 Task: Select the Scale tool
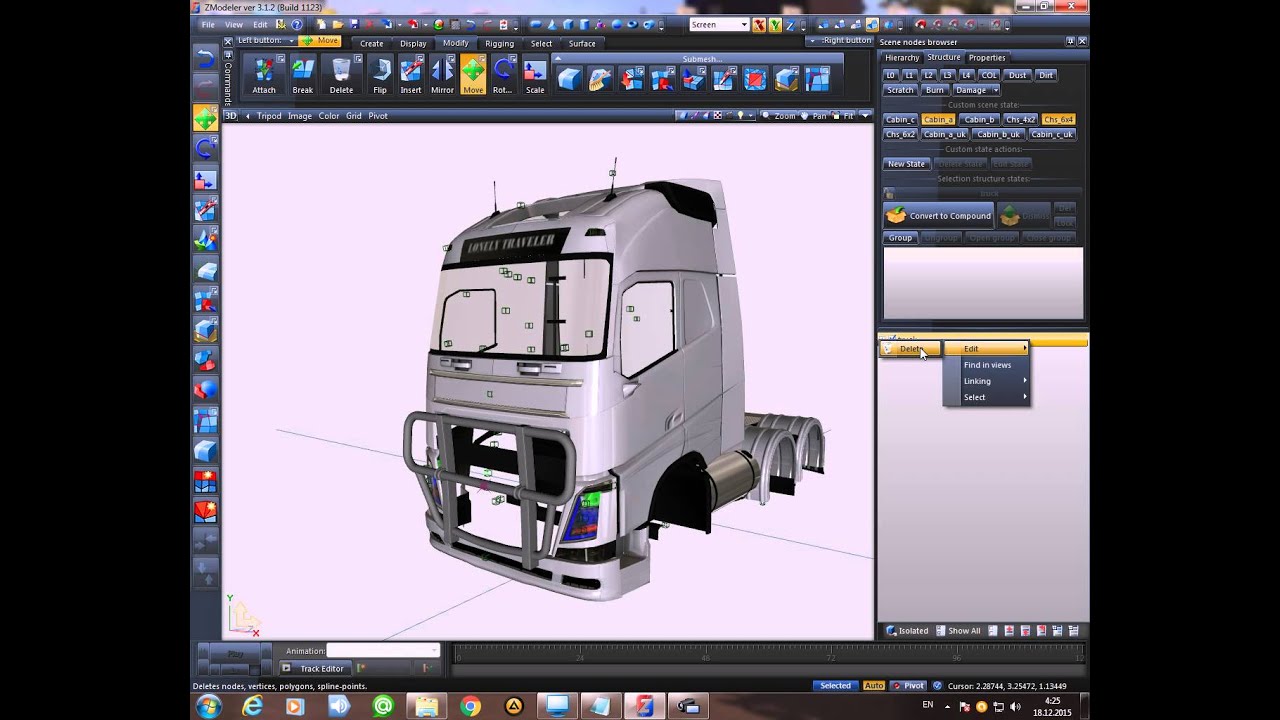point(535,76)
